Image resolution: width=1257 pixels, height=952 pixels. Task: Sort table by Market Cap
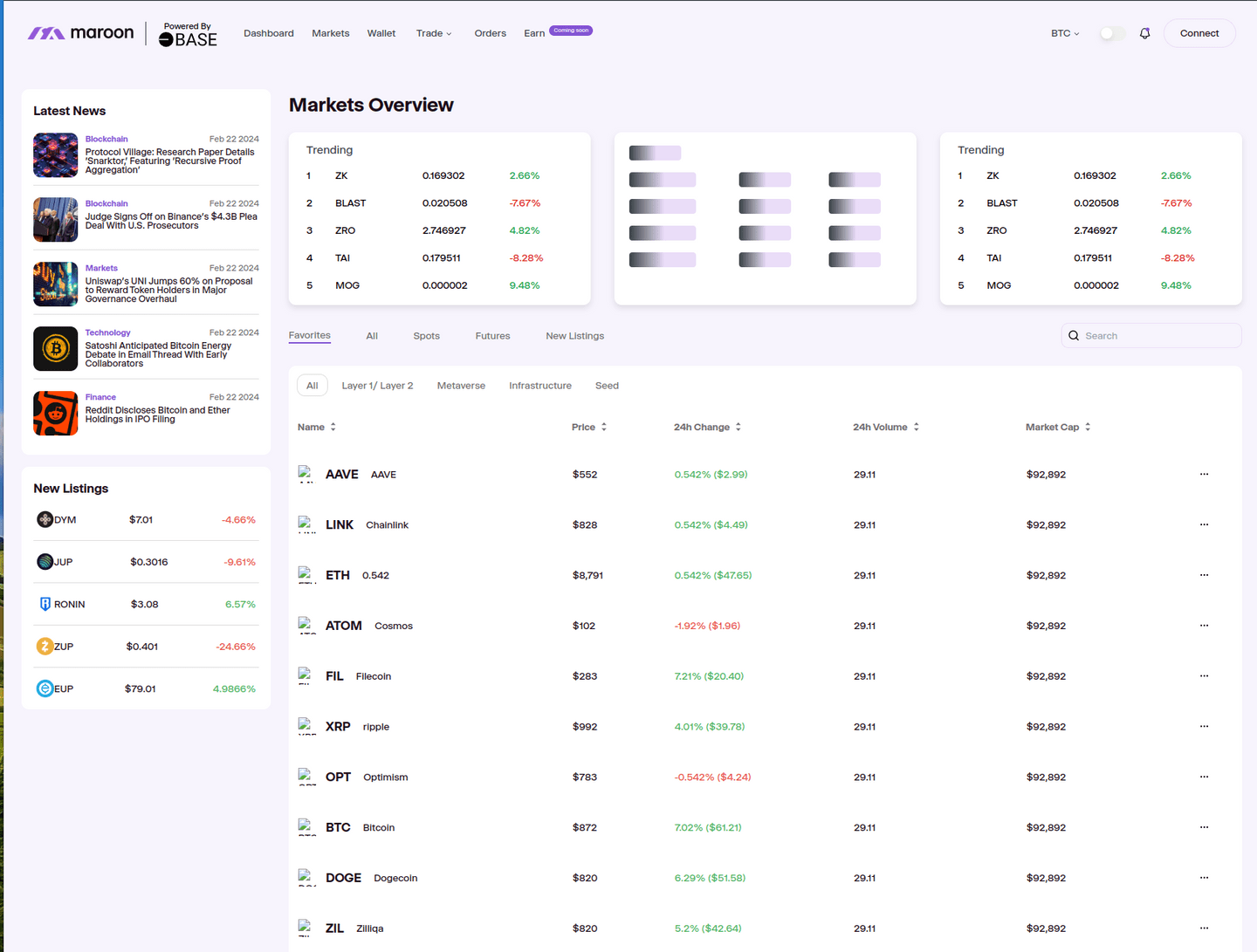[1058, 427]
